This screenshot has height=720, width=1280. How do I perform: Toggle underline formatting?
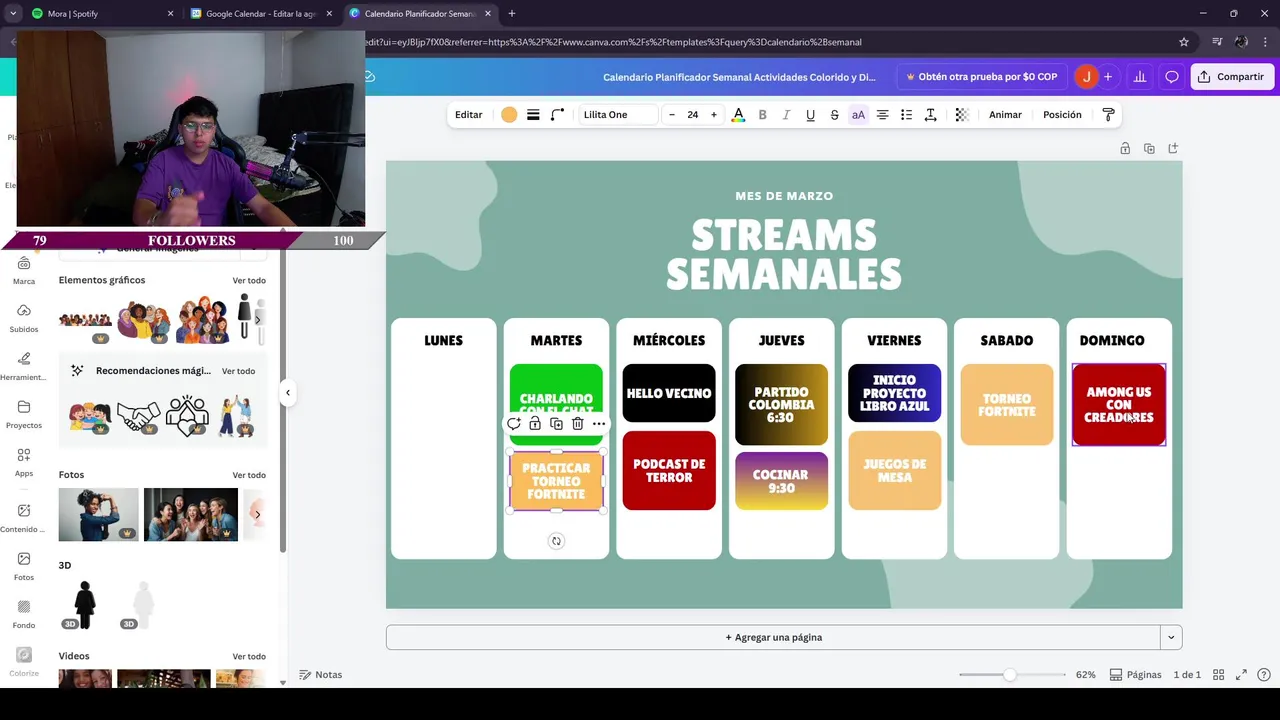pos(810,115)
